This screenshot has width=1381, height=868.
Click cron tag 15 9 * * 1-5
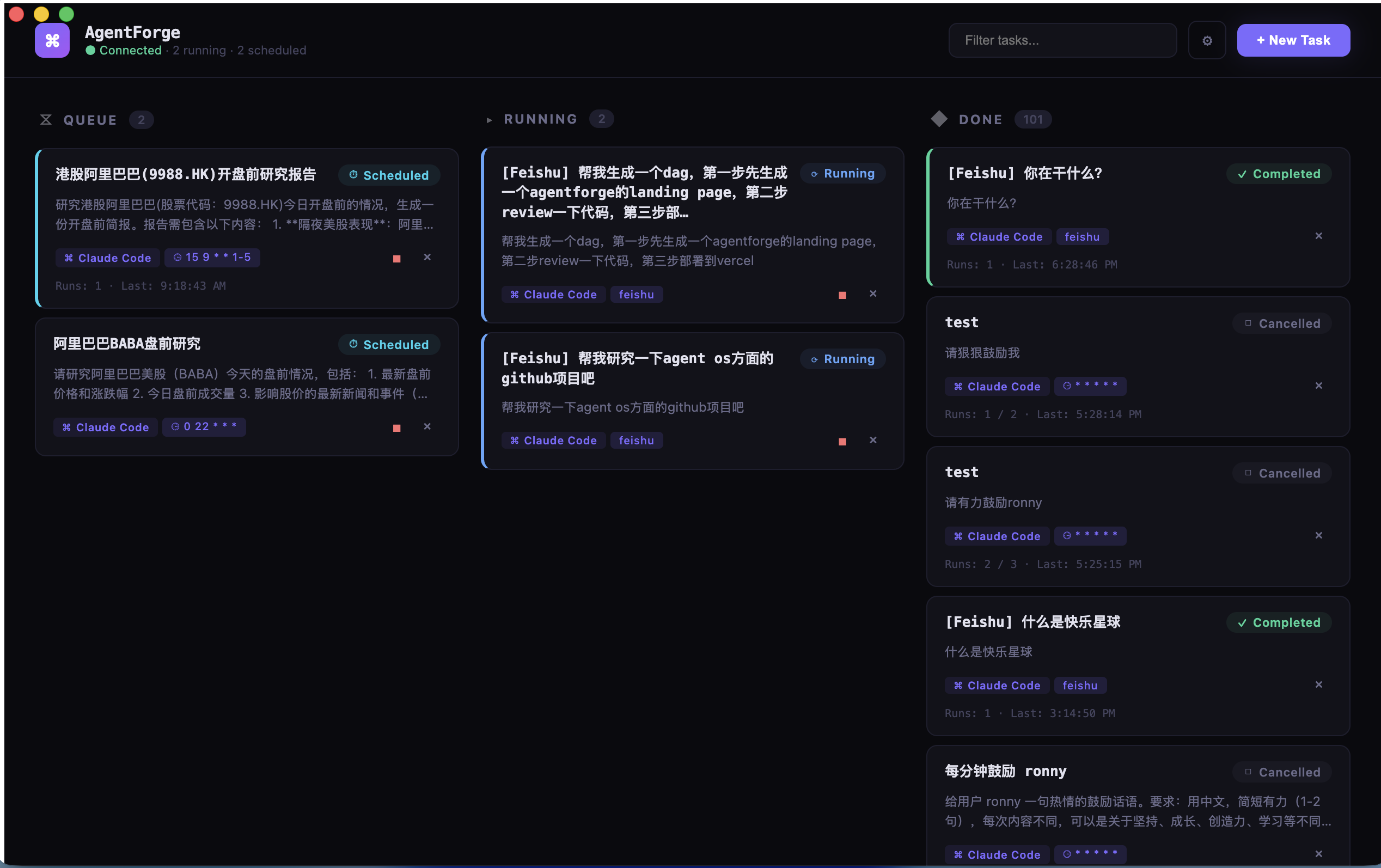(212, 258)
